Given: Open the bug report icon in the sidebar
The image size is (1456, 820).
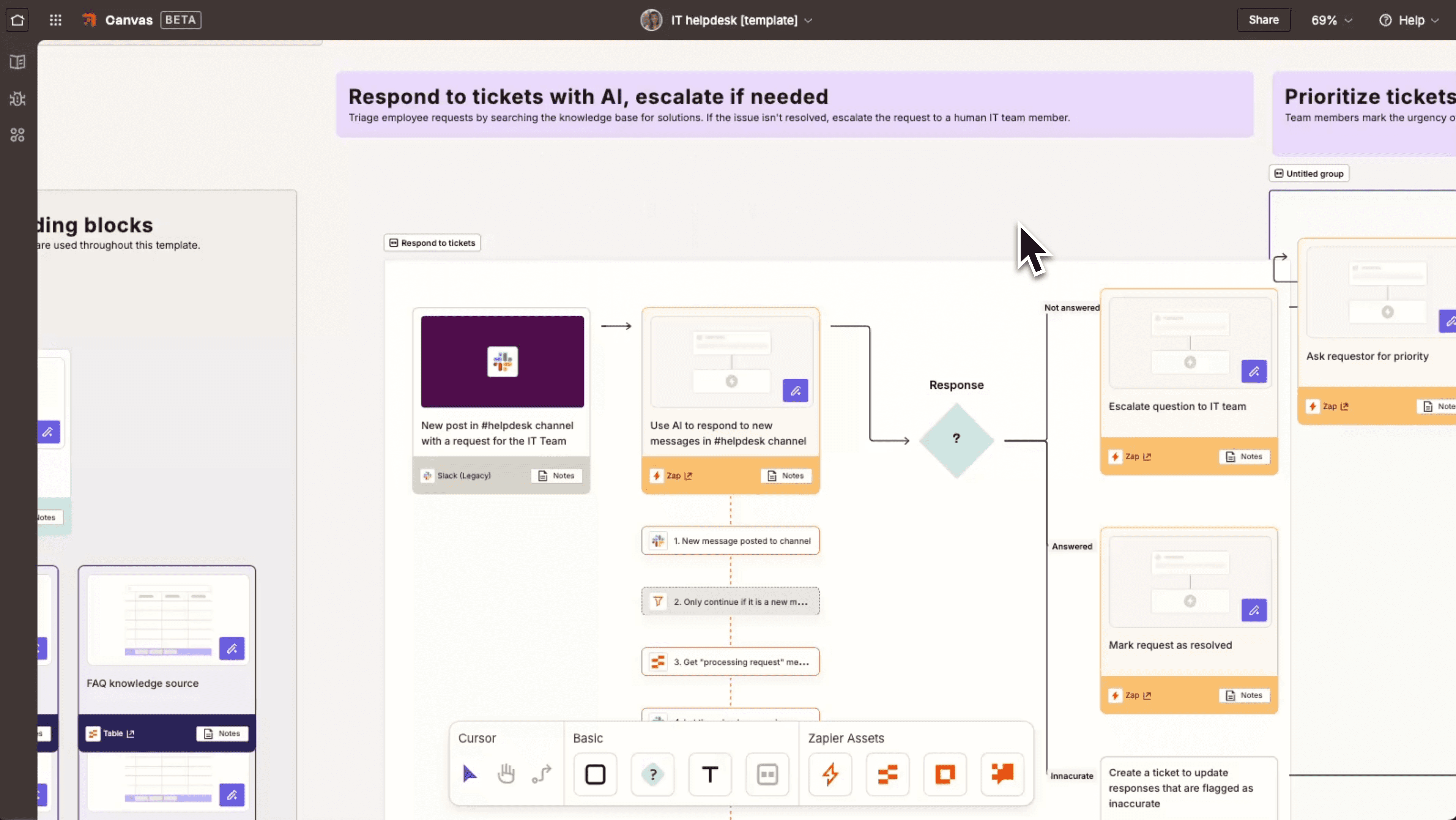Looking at the screenshot, I should click(x=17, y=99).
